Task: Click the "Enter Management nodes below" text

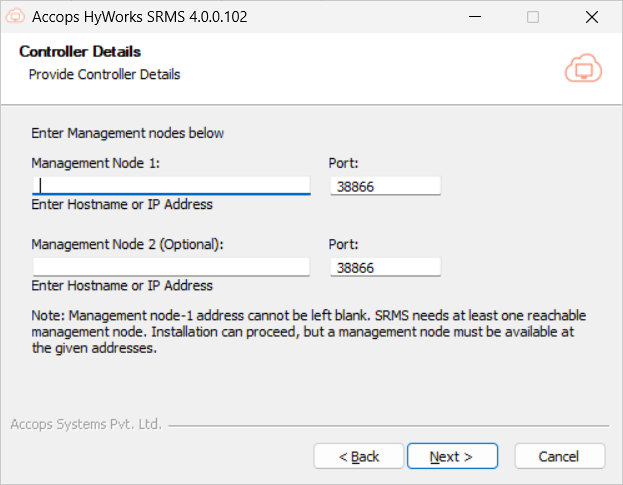Action: click(x=128, y=132)
